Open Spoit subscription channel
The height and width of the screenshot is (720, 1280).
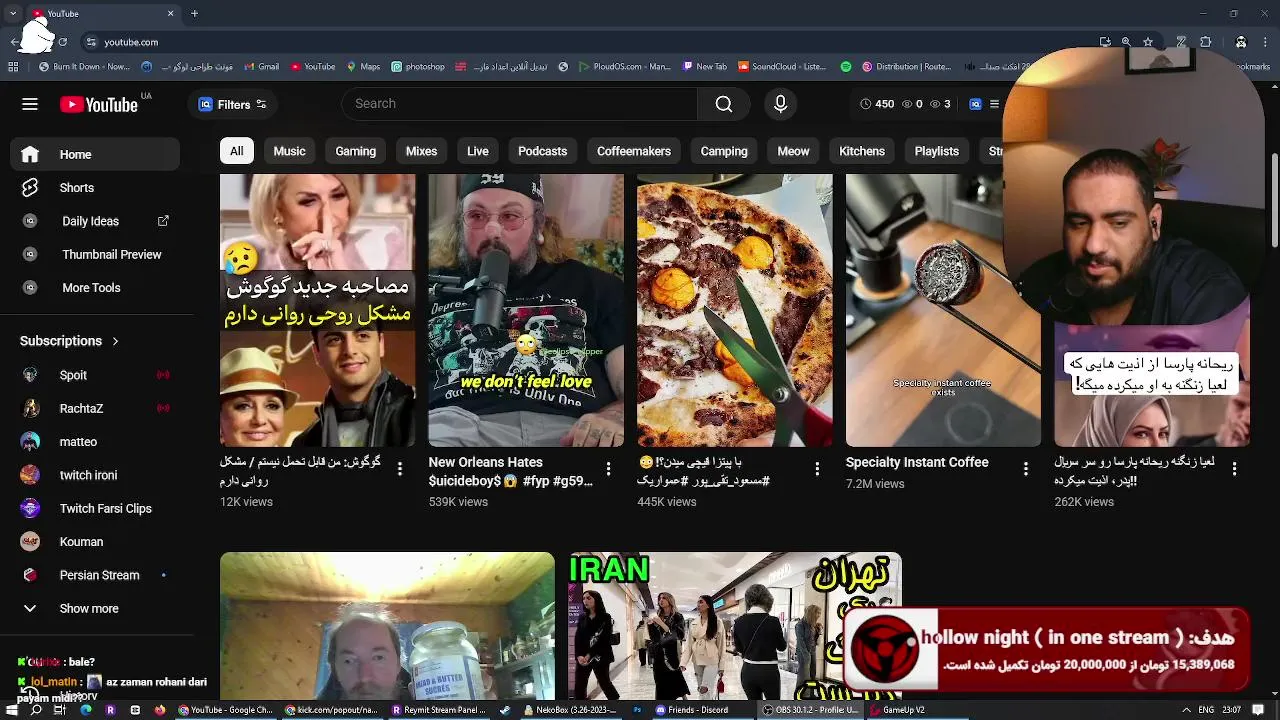pyautogui.click(x=95, y=375)
